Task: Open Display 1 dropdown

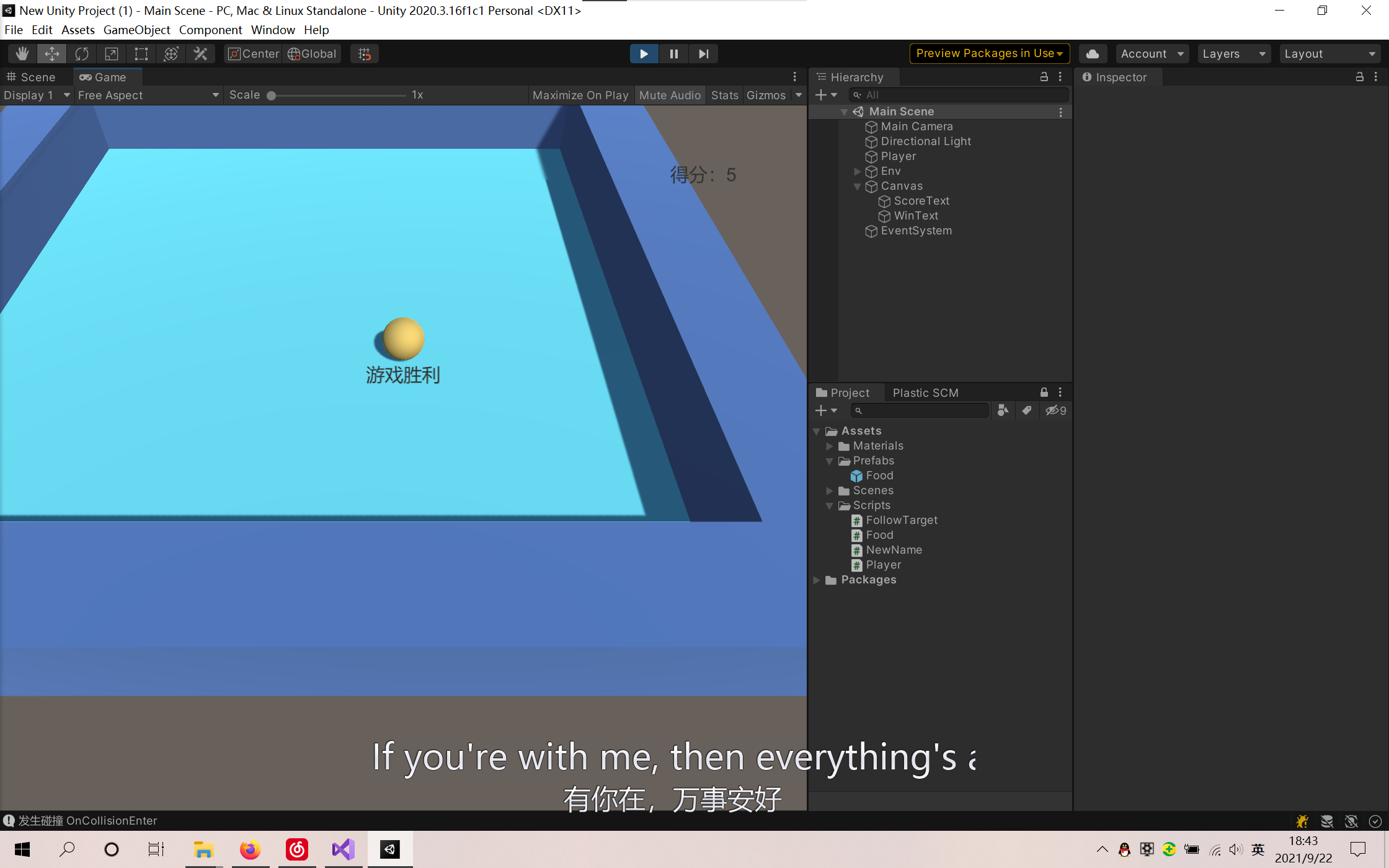Action: [x=37, y=95]
